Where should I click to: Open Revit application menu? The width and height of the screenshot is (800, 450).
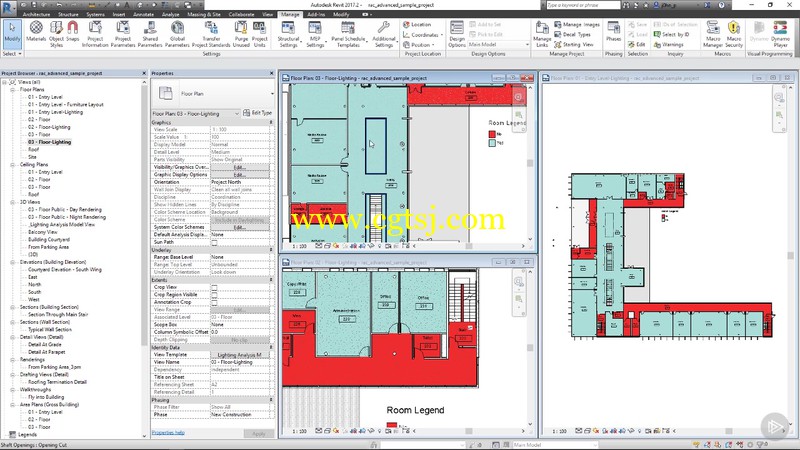click(x=8, y=7)
